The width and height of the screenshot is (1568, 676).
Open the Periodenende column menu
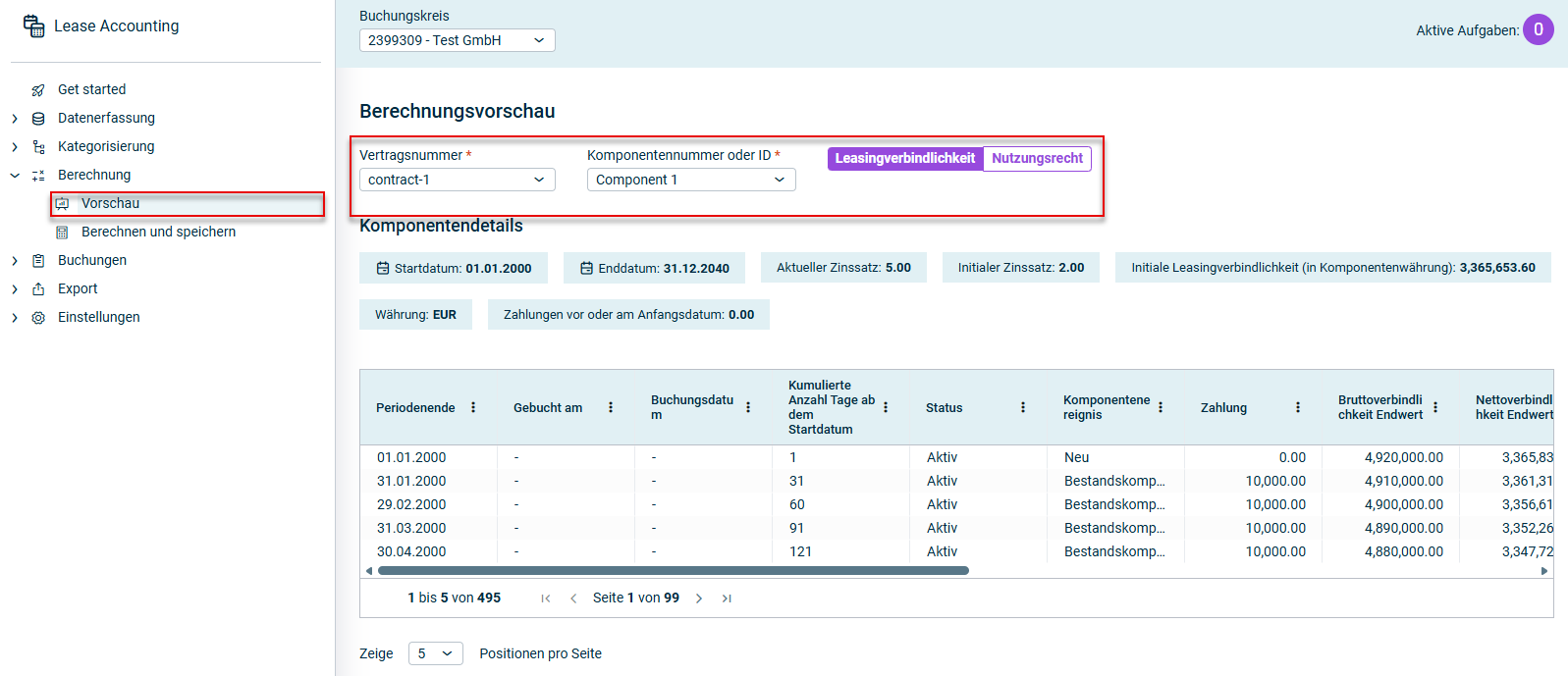(x=473, y=407)
